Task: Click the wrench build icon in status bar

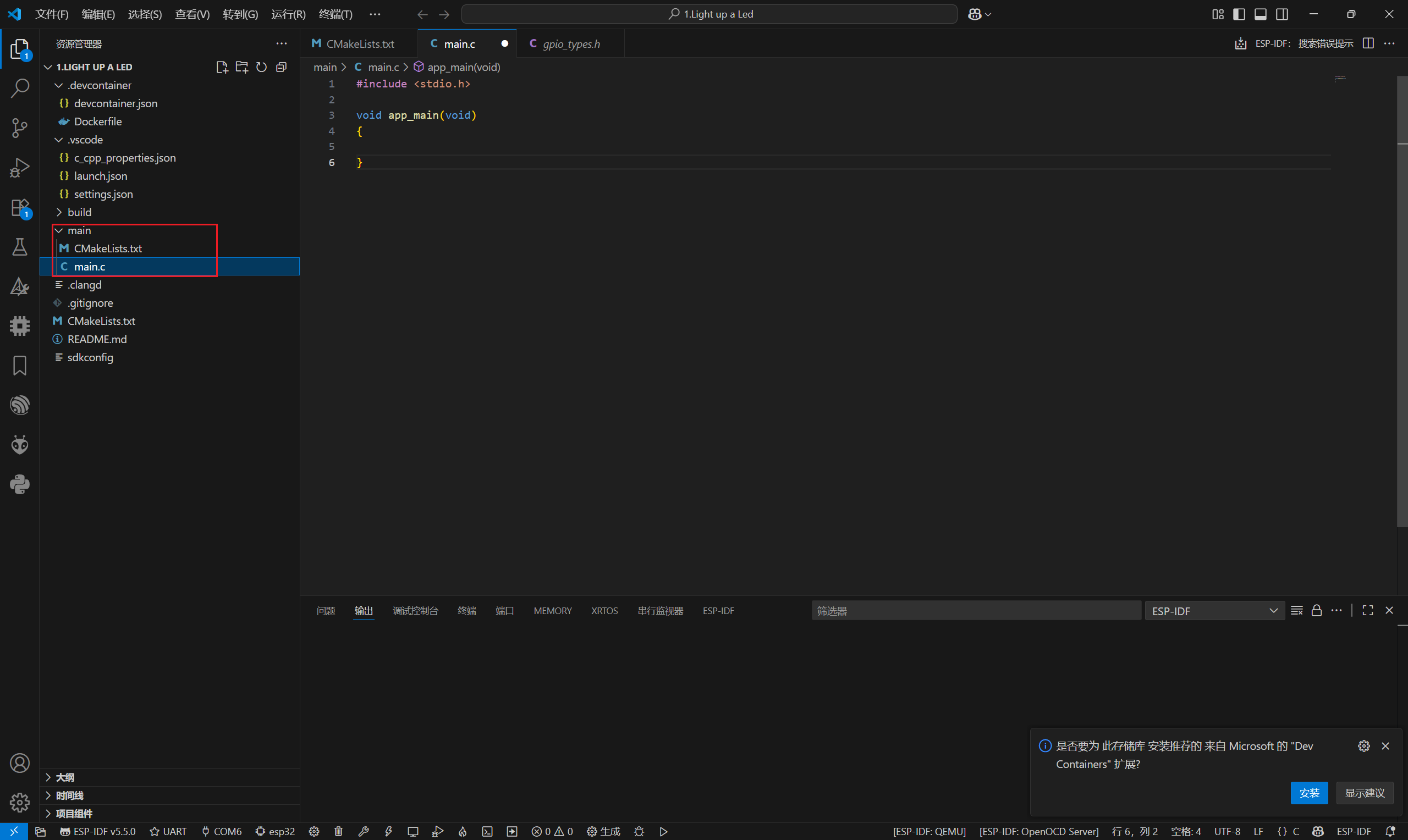Action: tap(364, 831)
